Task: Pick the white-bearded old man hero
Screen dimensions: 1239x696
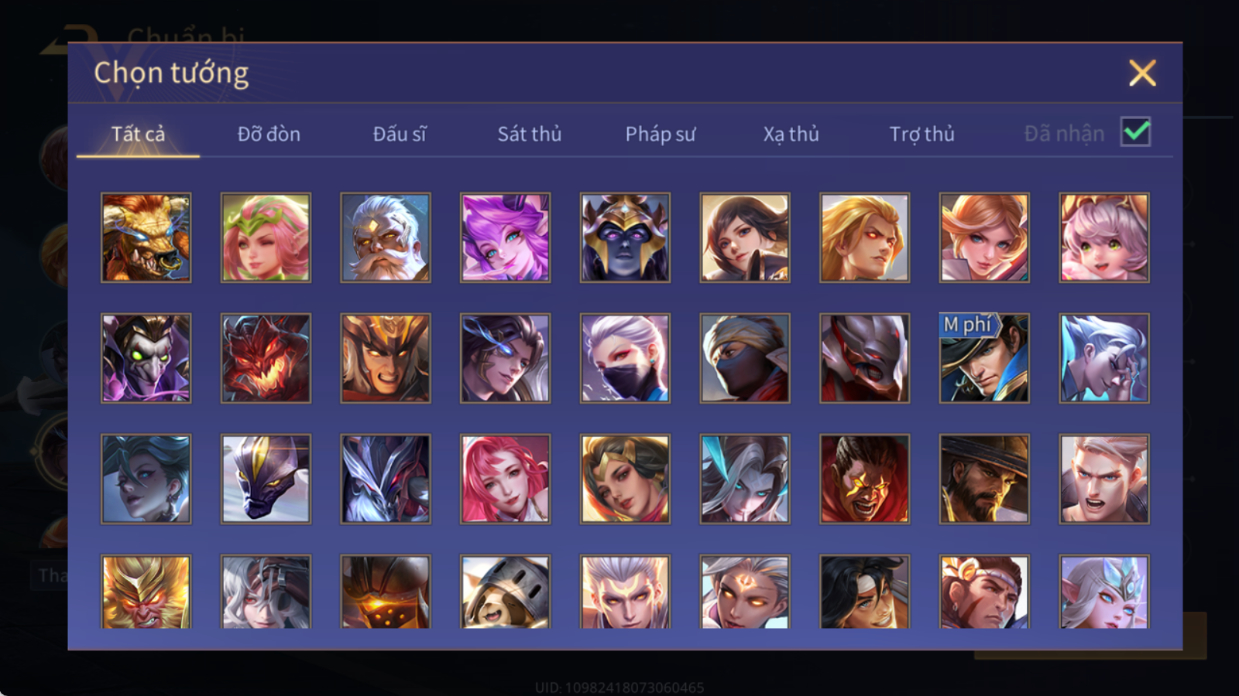Action: click(385, 238)
